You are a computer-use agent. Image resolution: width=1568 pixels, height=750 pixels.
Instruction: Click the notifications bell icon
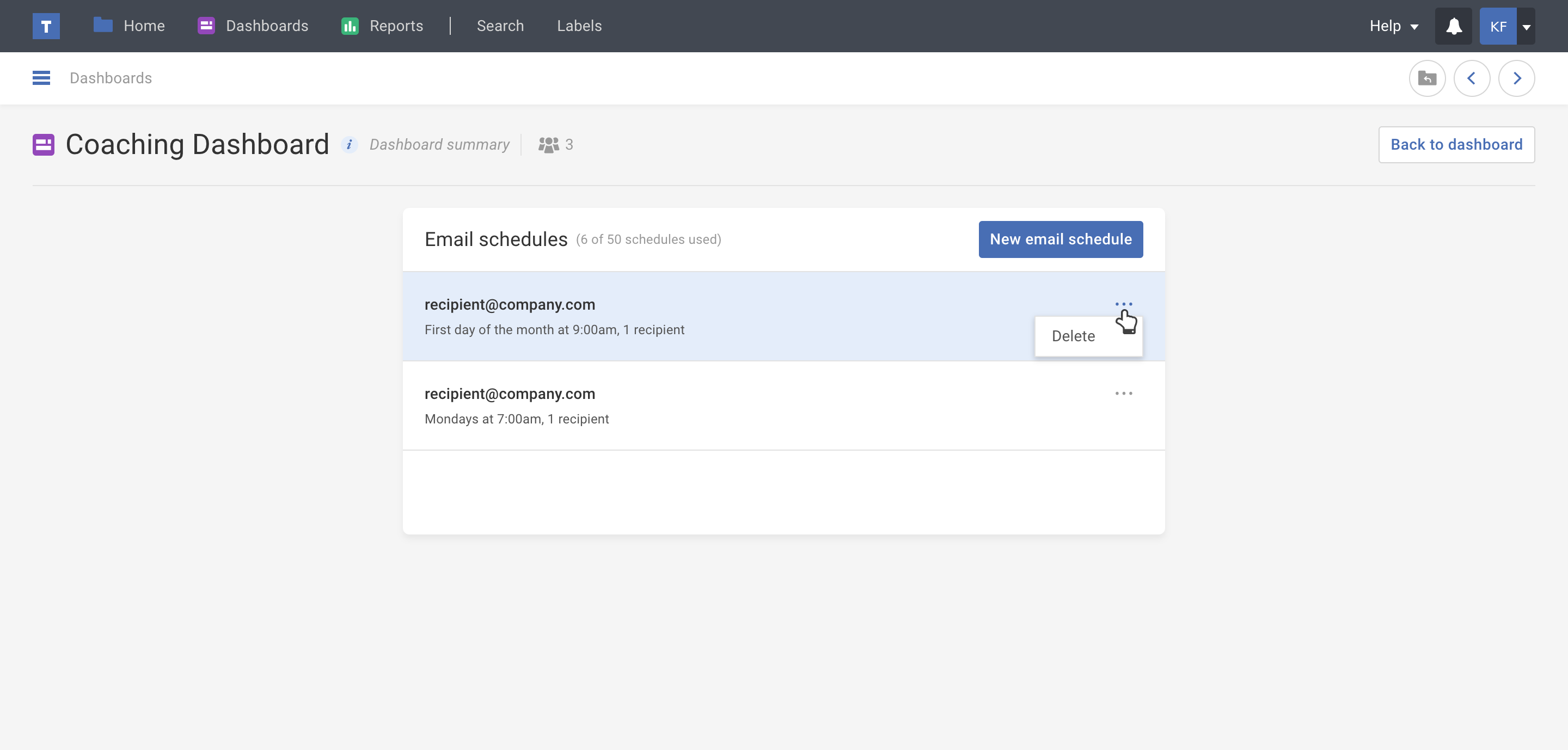point(1454,26)
